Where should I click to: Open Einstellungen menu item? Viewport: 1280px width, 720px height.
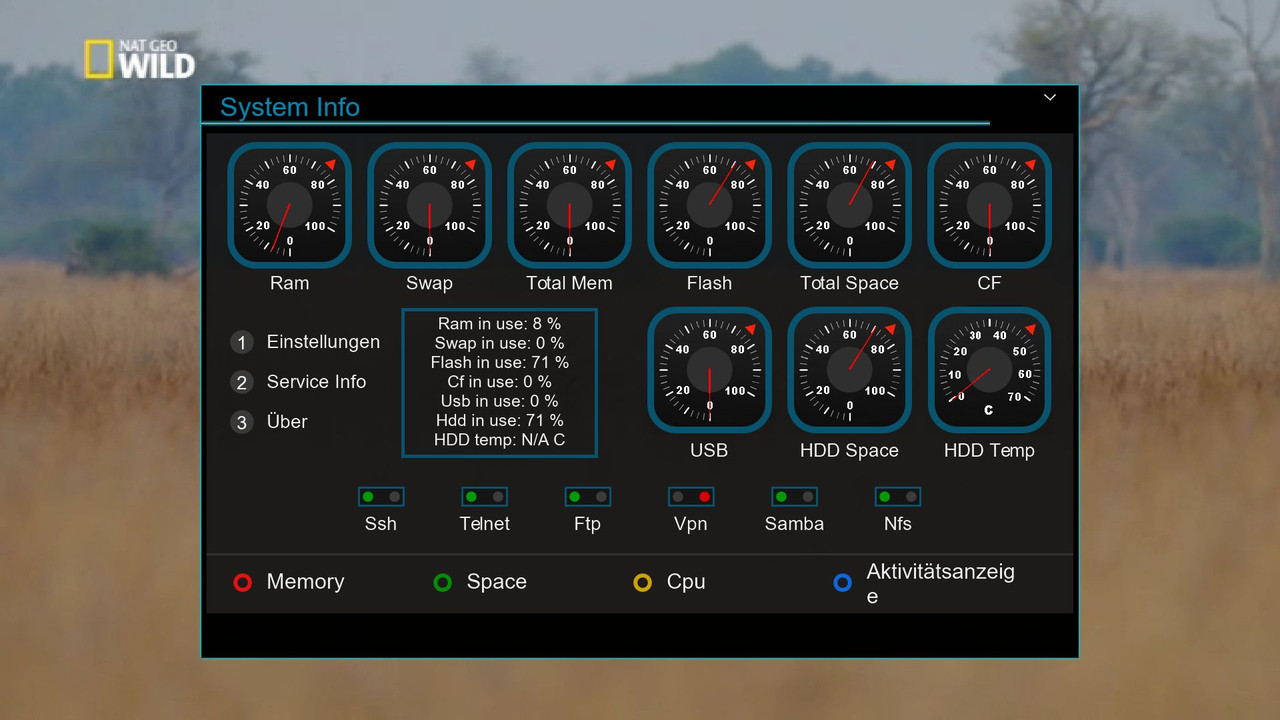322,342
